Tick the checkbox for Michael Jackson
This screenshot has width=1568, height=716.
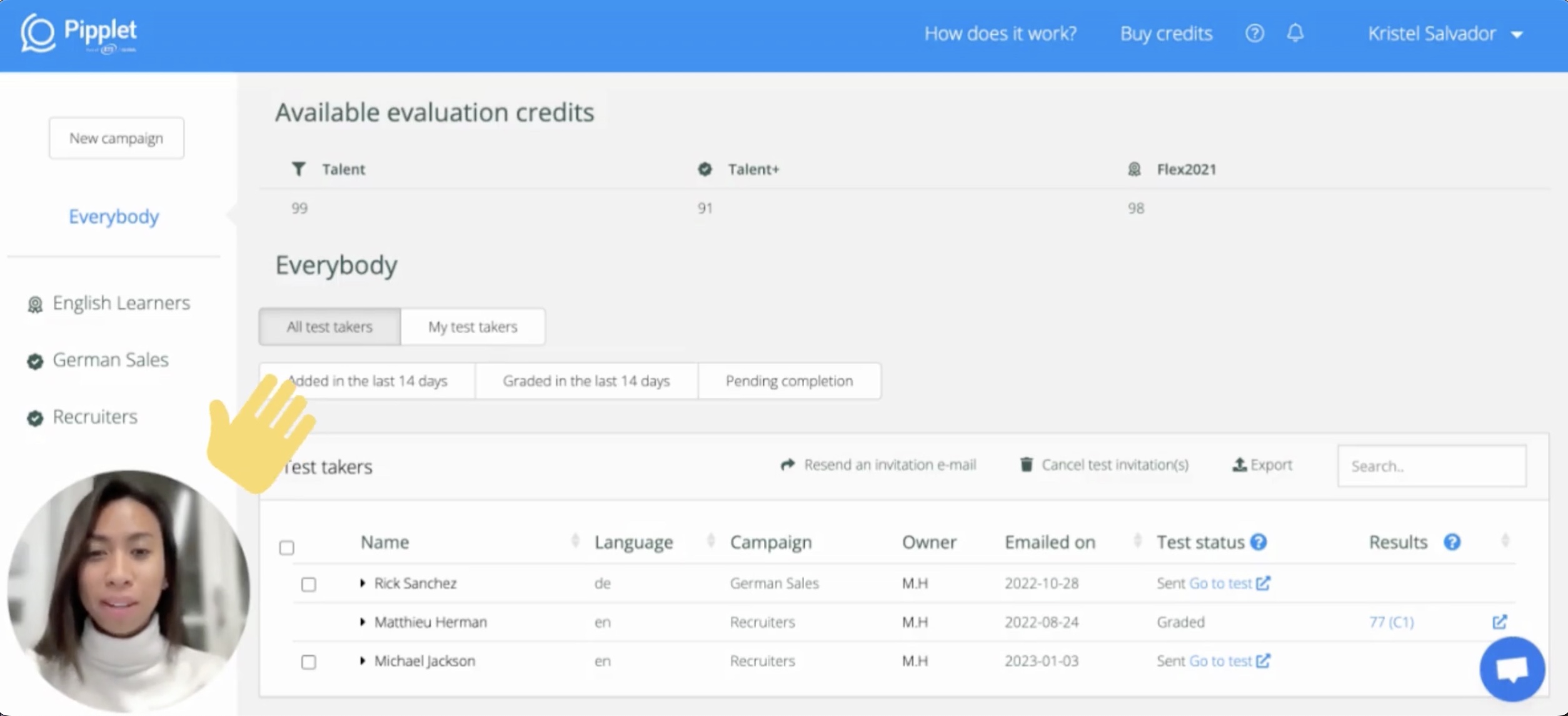tap(308, 662)
